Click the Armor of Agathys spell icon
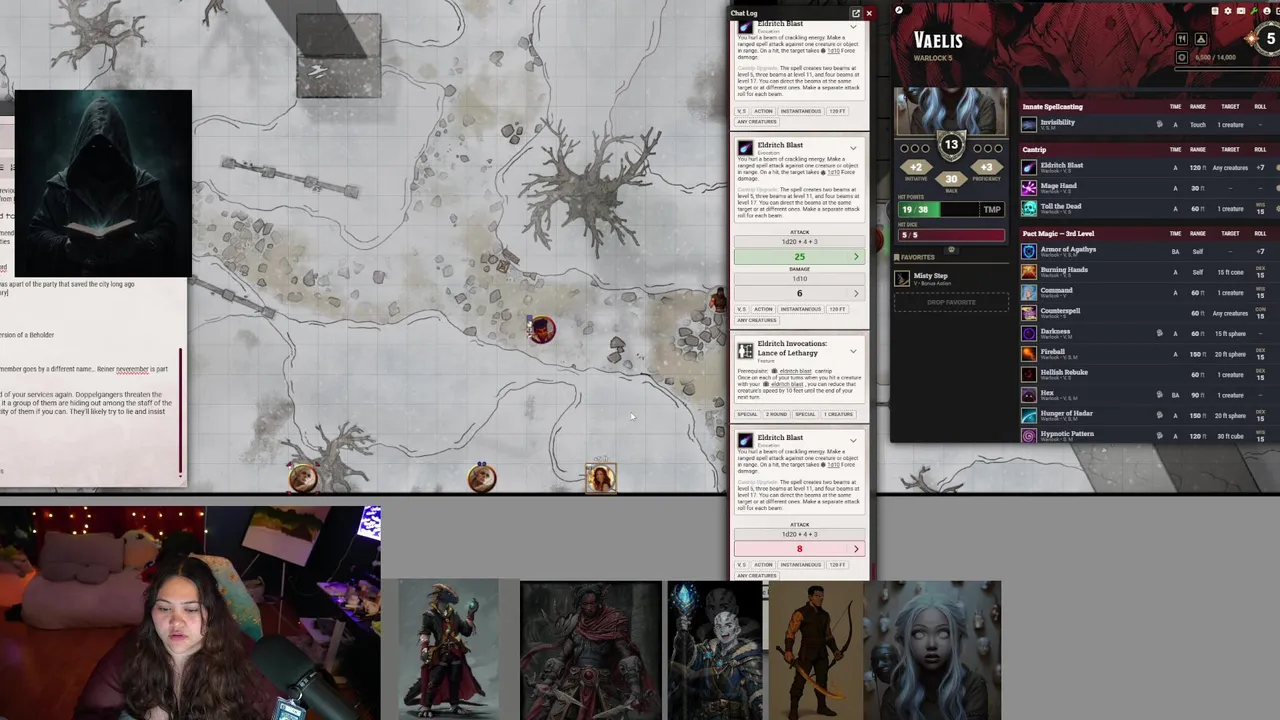The image size is (1280, 720). pos(1029,251)
